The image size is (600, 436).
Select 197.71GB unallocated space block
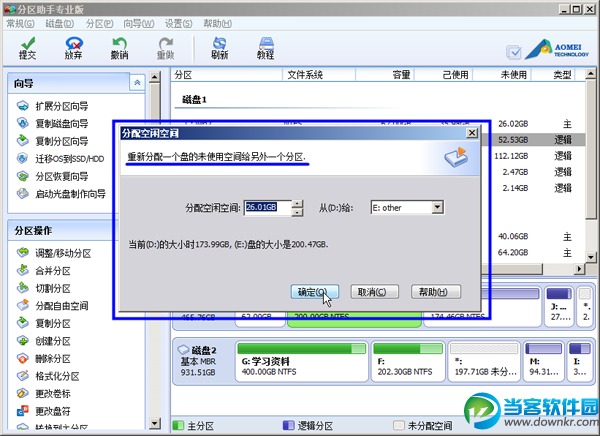484,362
